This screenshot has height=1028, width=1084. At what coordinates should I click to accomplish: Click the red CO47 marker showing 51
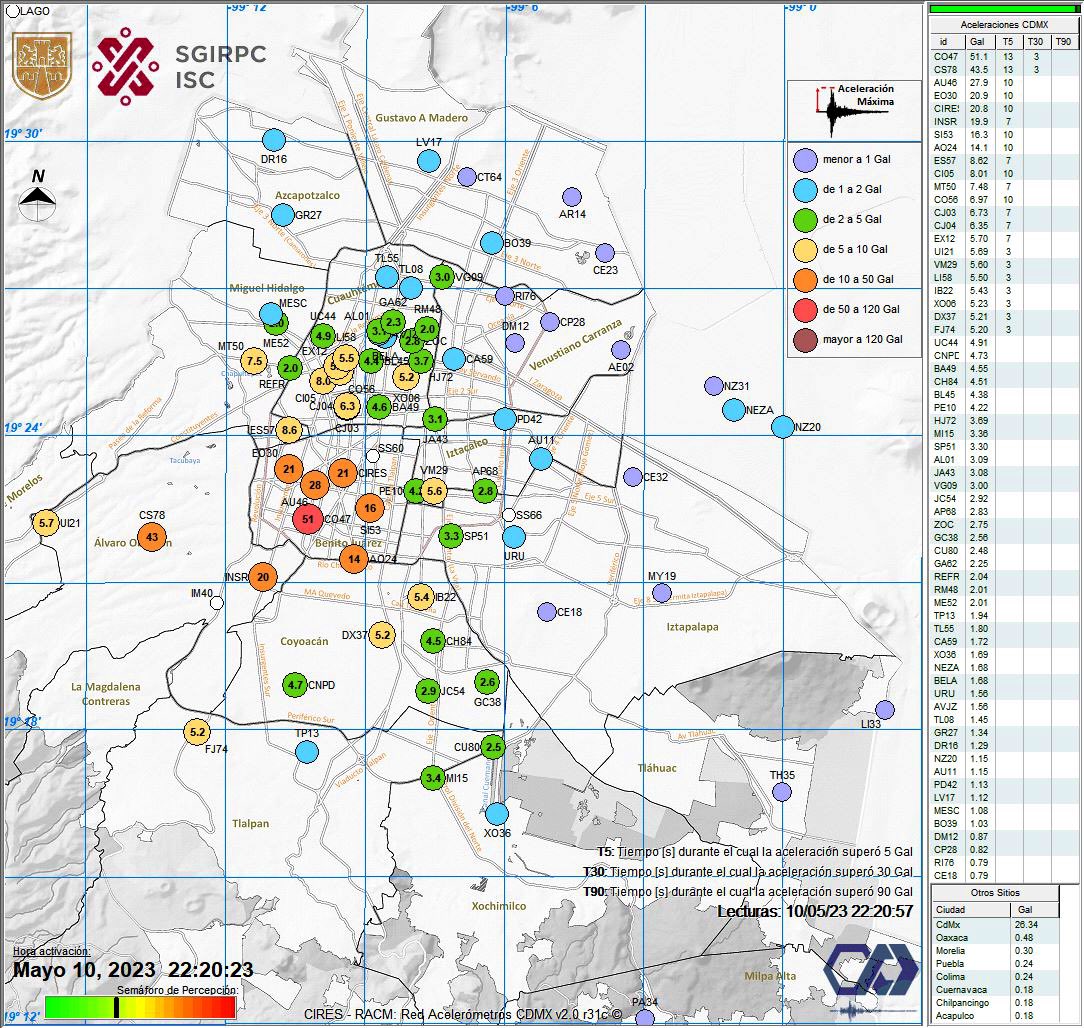coord(308,518)
